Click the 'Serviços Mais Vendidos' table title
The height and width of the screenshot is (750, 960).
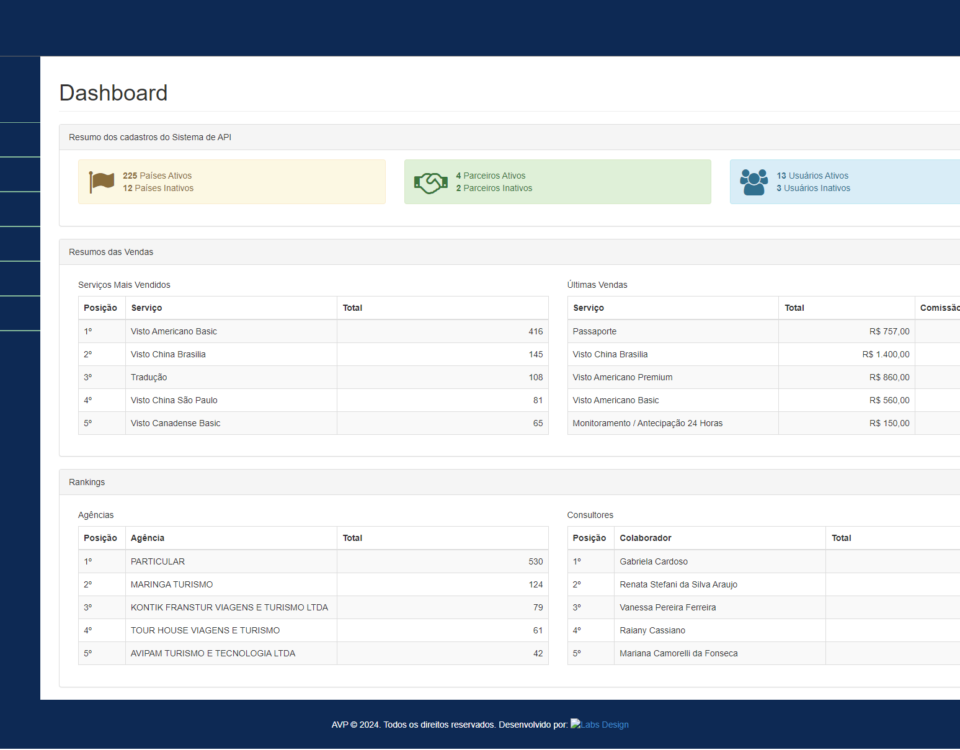click(x=124, y=285)
